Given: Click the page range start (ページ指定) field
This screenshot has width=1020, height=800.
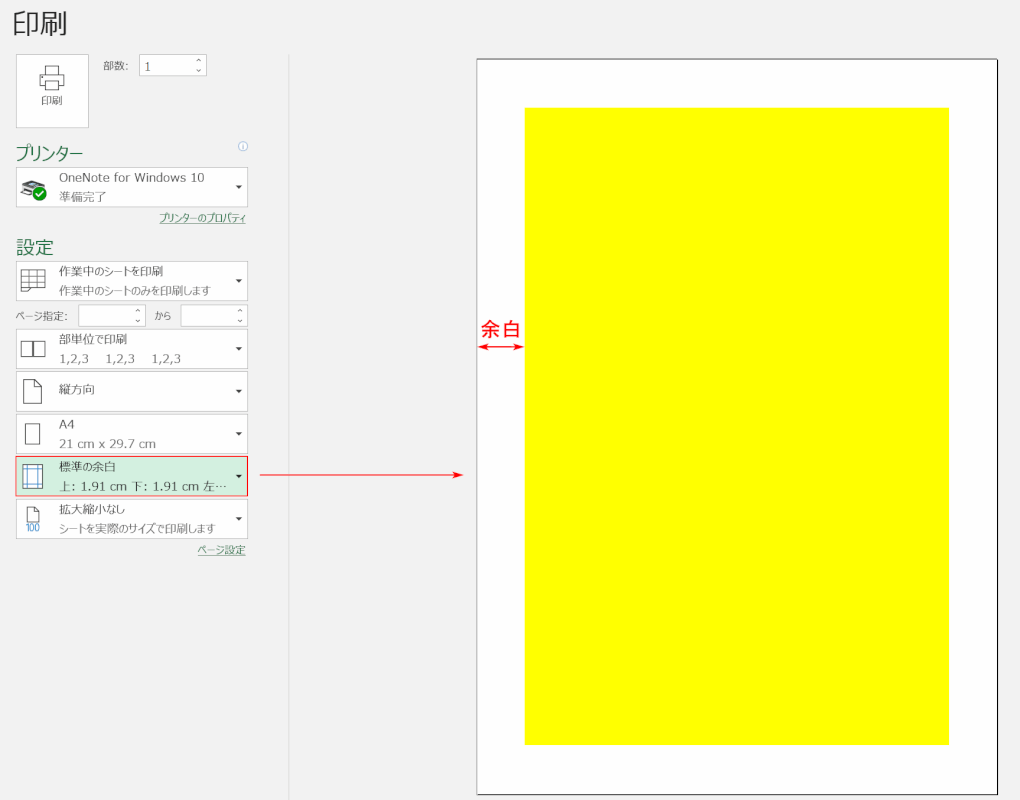Looking at the screenshot, I should [106, 316].
